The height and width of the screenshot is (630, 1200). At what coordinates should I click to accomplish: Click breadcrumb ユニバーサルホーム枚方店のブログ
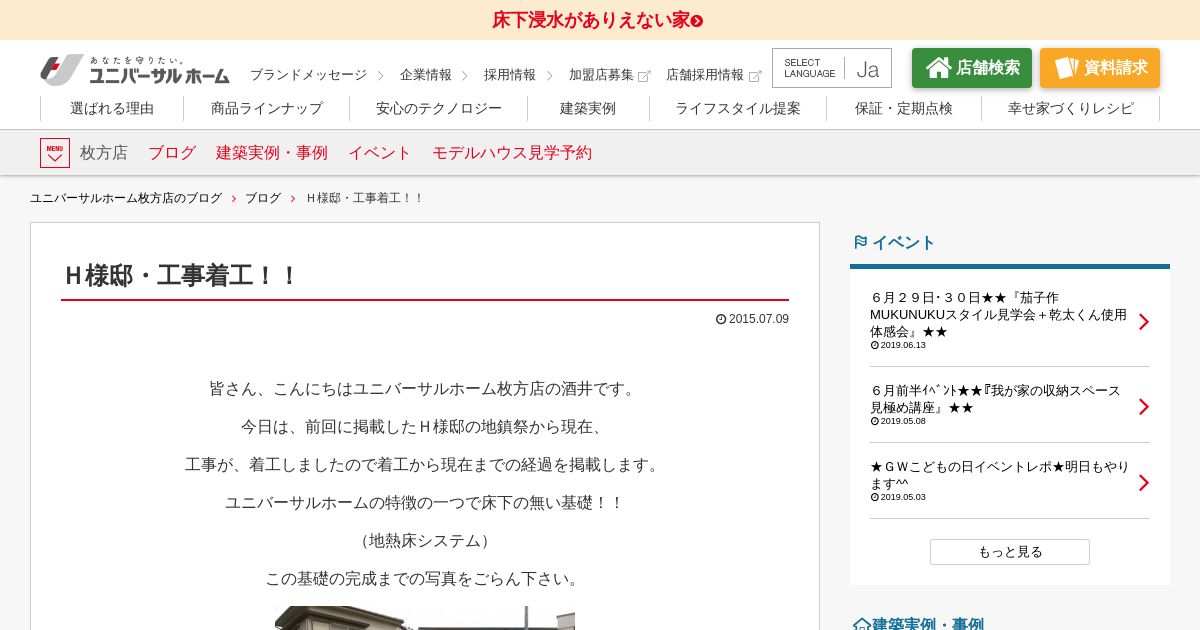coord(126,198)
